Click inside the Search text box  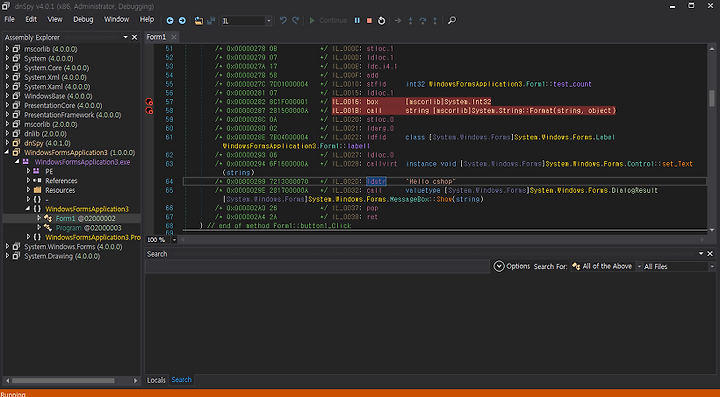pos(317,267)
